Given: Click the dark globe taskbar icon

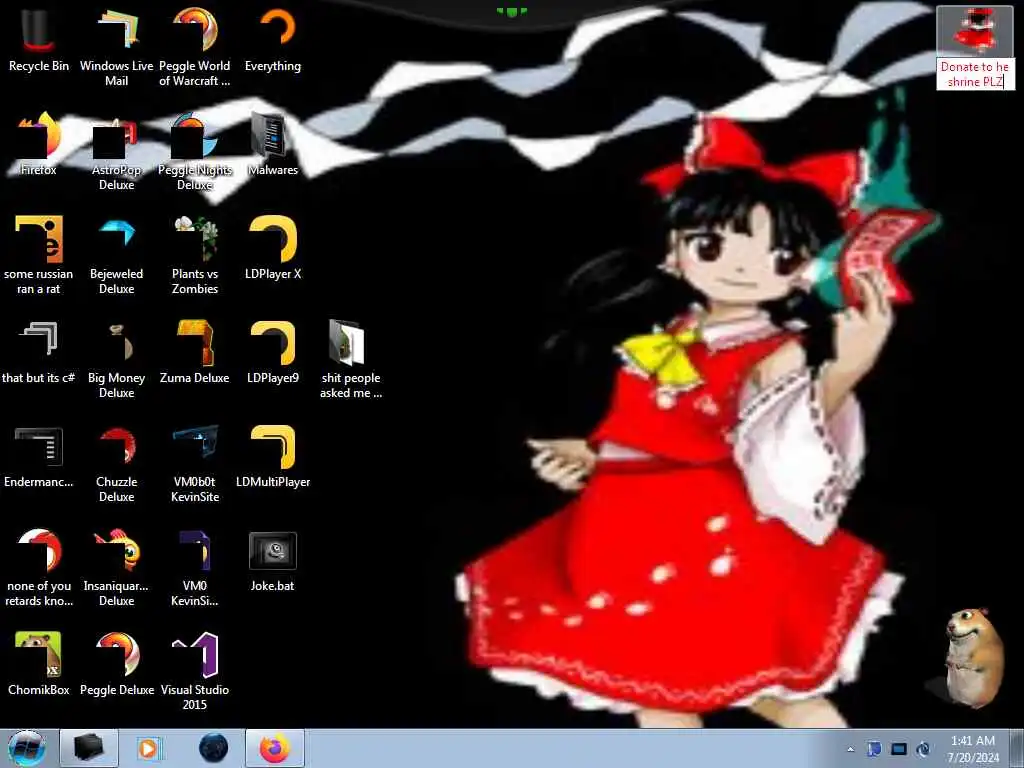Looking at the screenshot, I should tap(214, 748).
